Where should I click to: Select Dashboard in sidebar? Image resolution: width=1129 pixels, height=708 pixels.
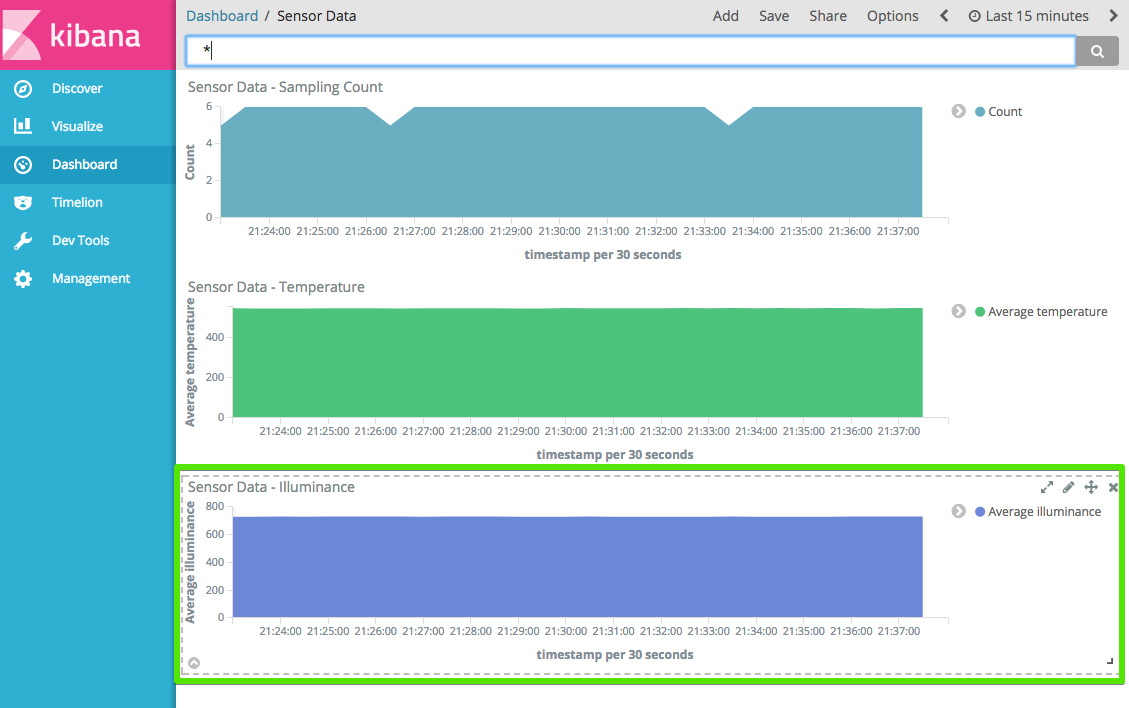click(x=88, y=165)
